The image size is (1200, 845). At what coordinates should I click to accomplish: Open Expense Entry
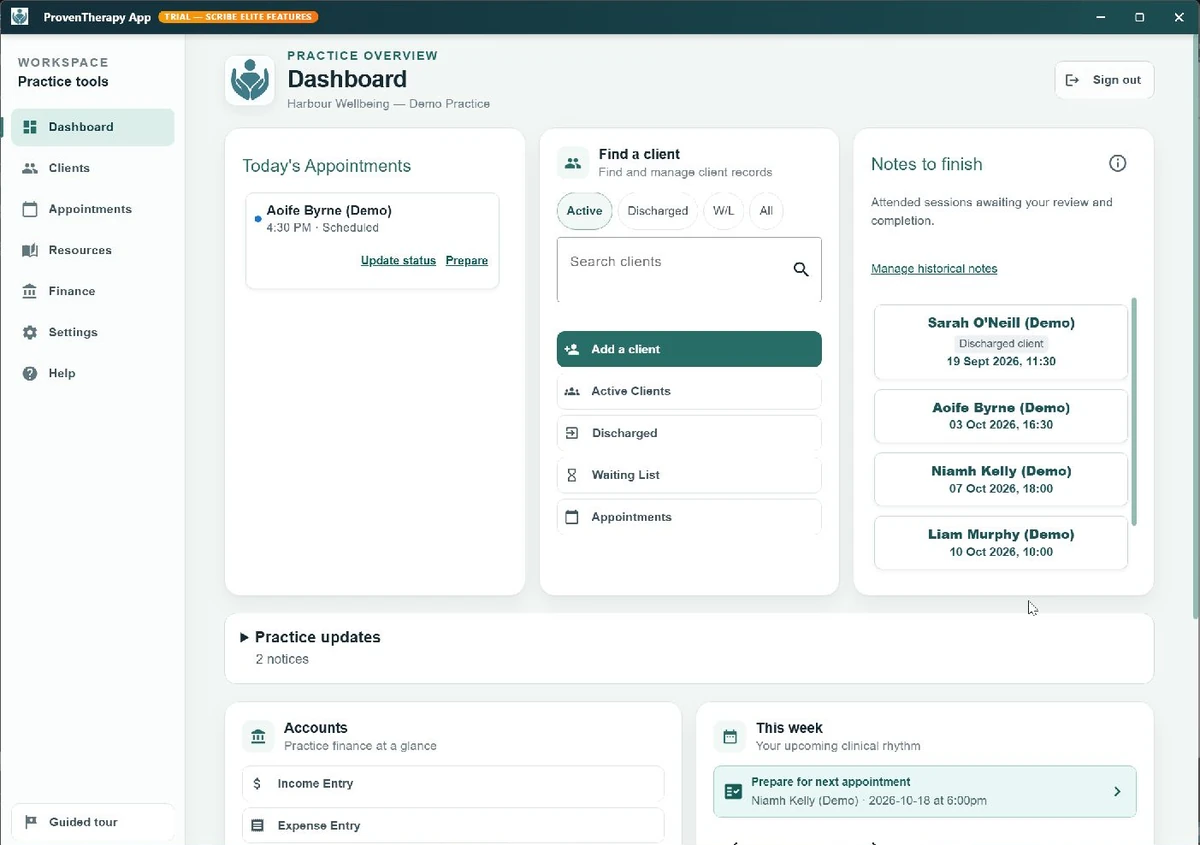coord(453,826)
